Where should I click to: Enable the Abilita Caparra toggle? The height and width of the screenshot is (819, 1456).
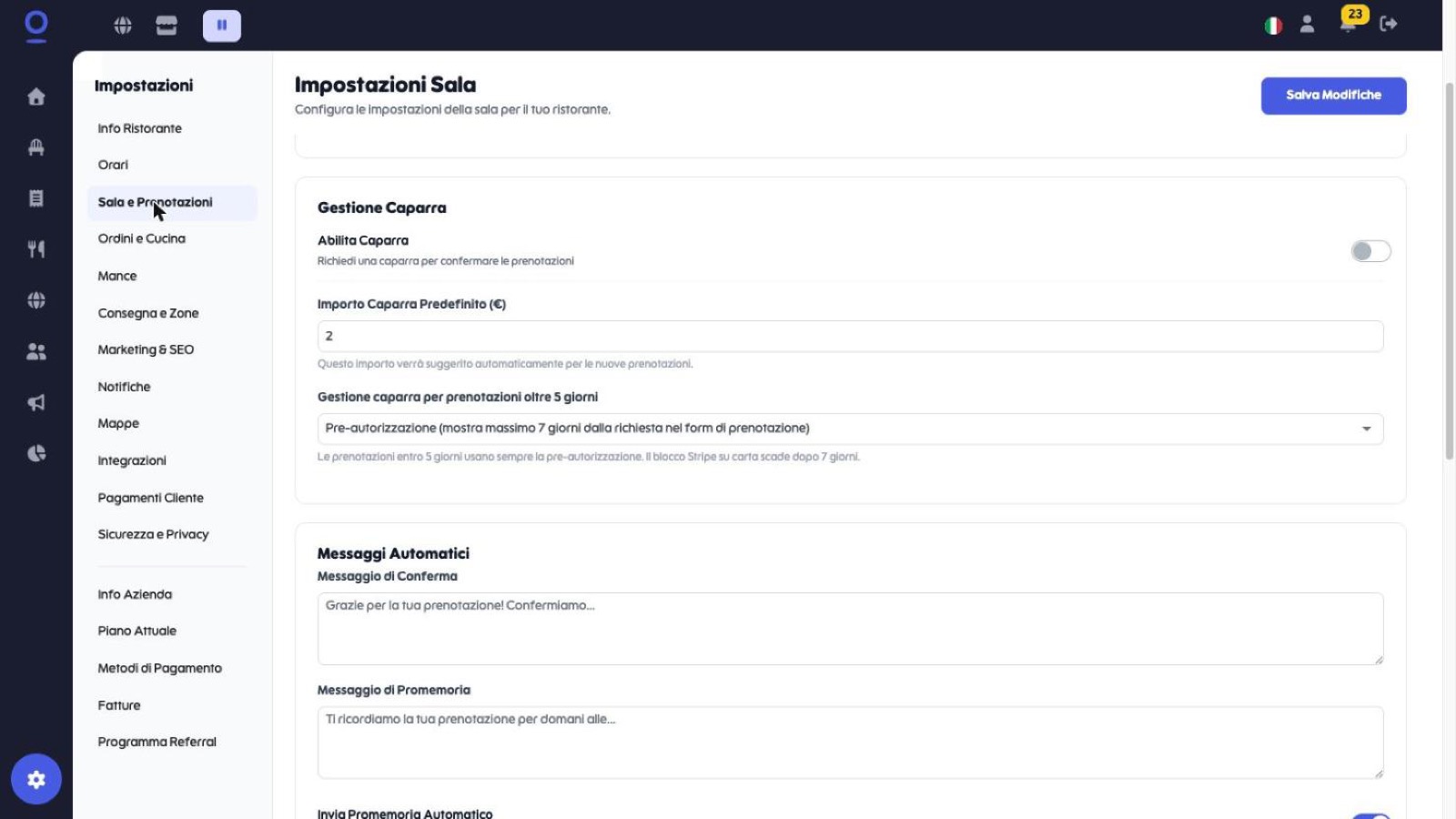pyautogui.click(x=1370, y=251)
